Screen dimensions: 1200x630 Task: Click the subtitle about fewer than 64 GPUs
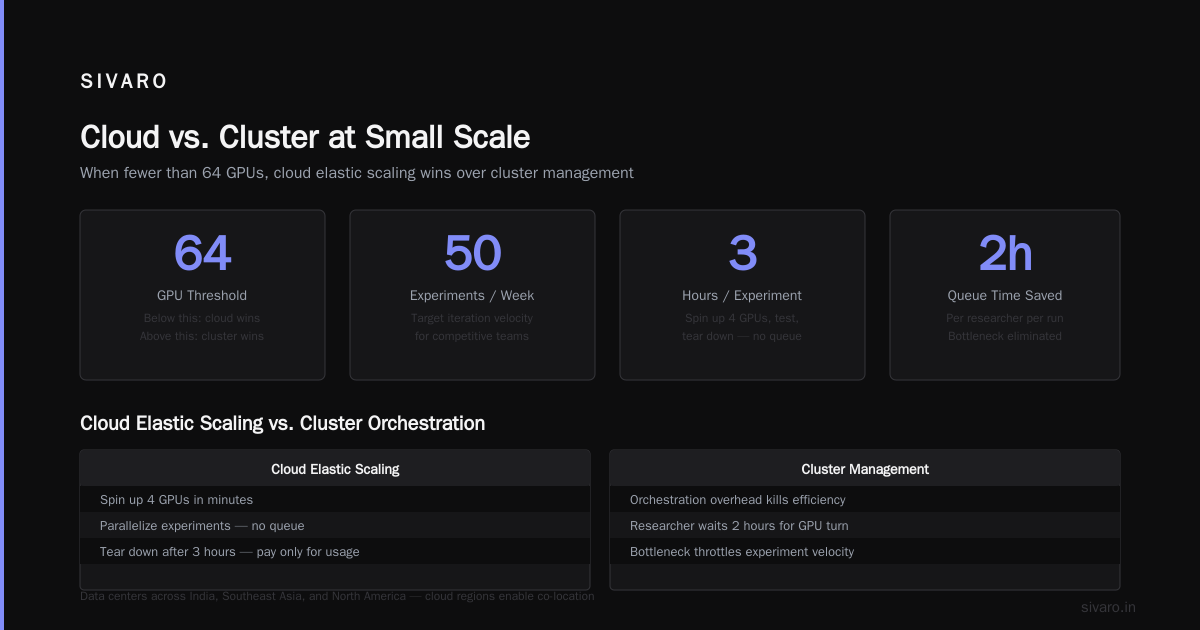pyautogui.click(x=357, y=173)
